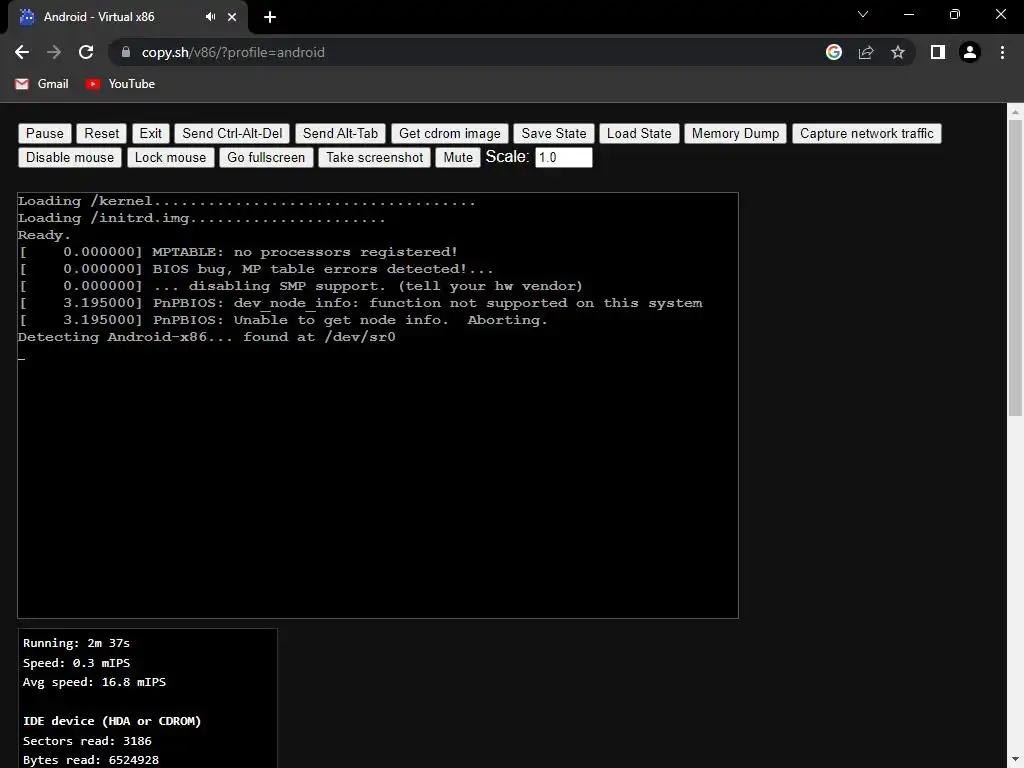Click the Scale input field
Viewport: 1024px width, 768px height.
click(x=564, y=157)
